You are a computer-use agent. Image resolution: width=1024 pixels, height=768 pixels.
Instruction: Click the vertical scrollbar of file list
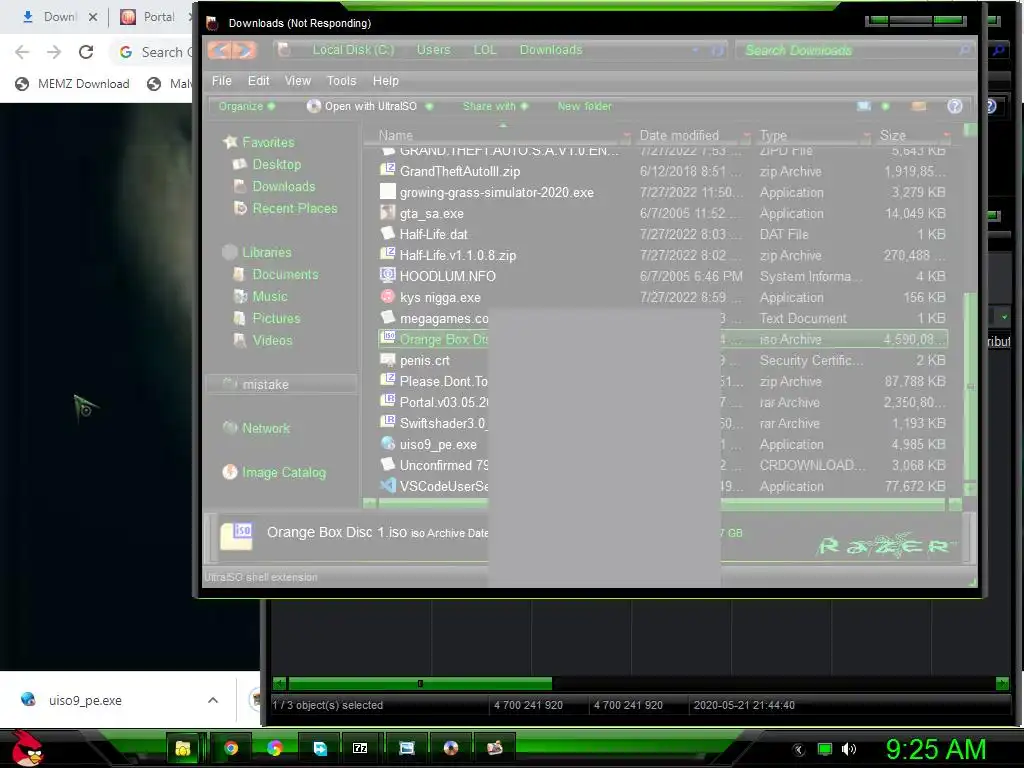pyautogui.click(x=970, y=385)
